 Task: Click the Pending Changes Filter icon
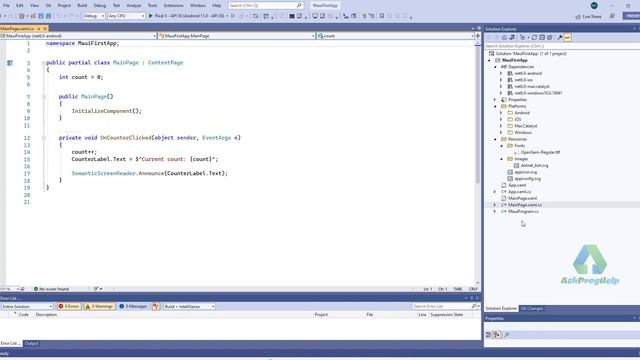point(523,38)
